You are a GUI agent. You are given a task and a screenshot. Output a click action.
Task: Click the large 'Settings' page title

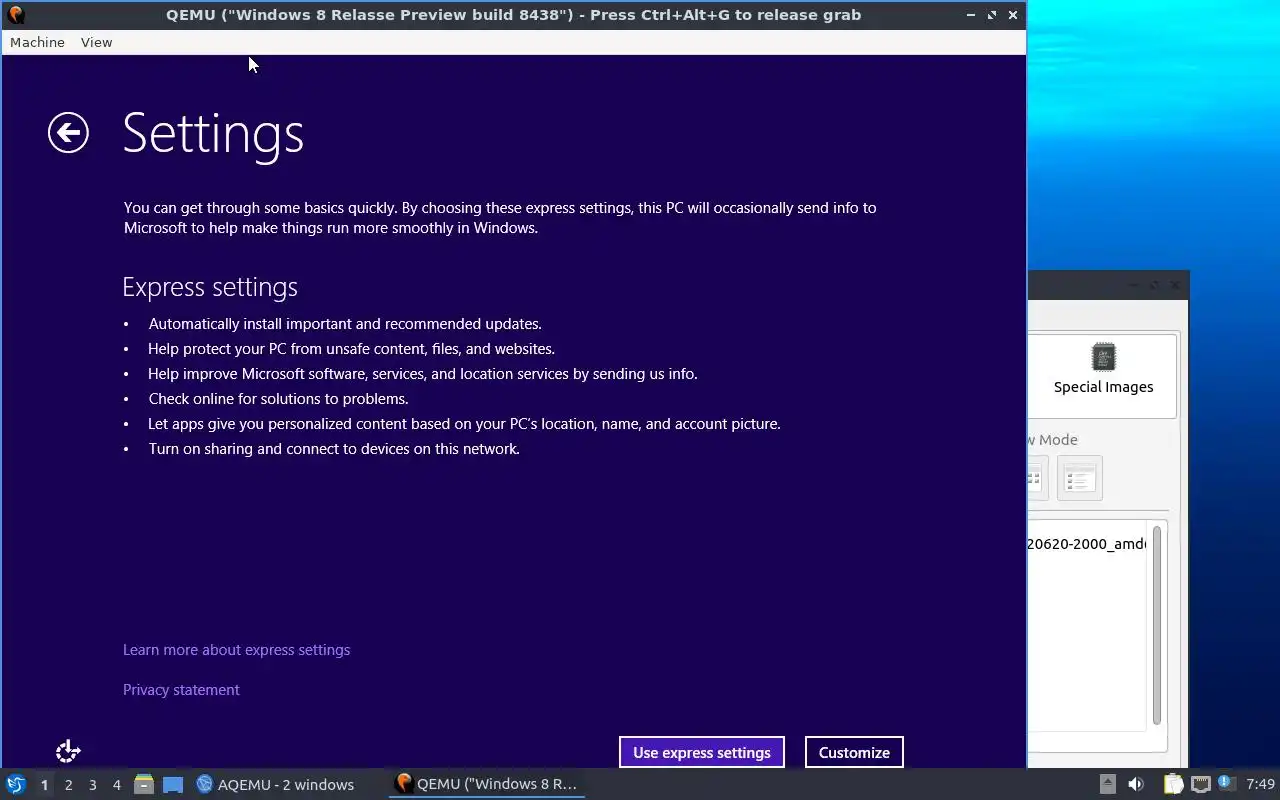pyautogui.click(x=213, y=133)
